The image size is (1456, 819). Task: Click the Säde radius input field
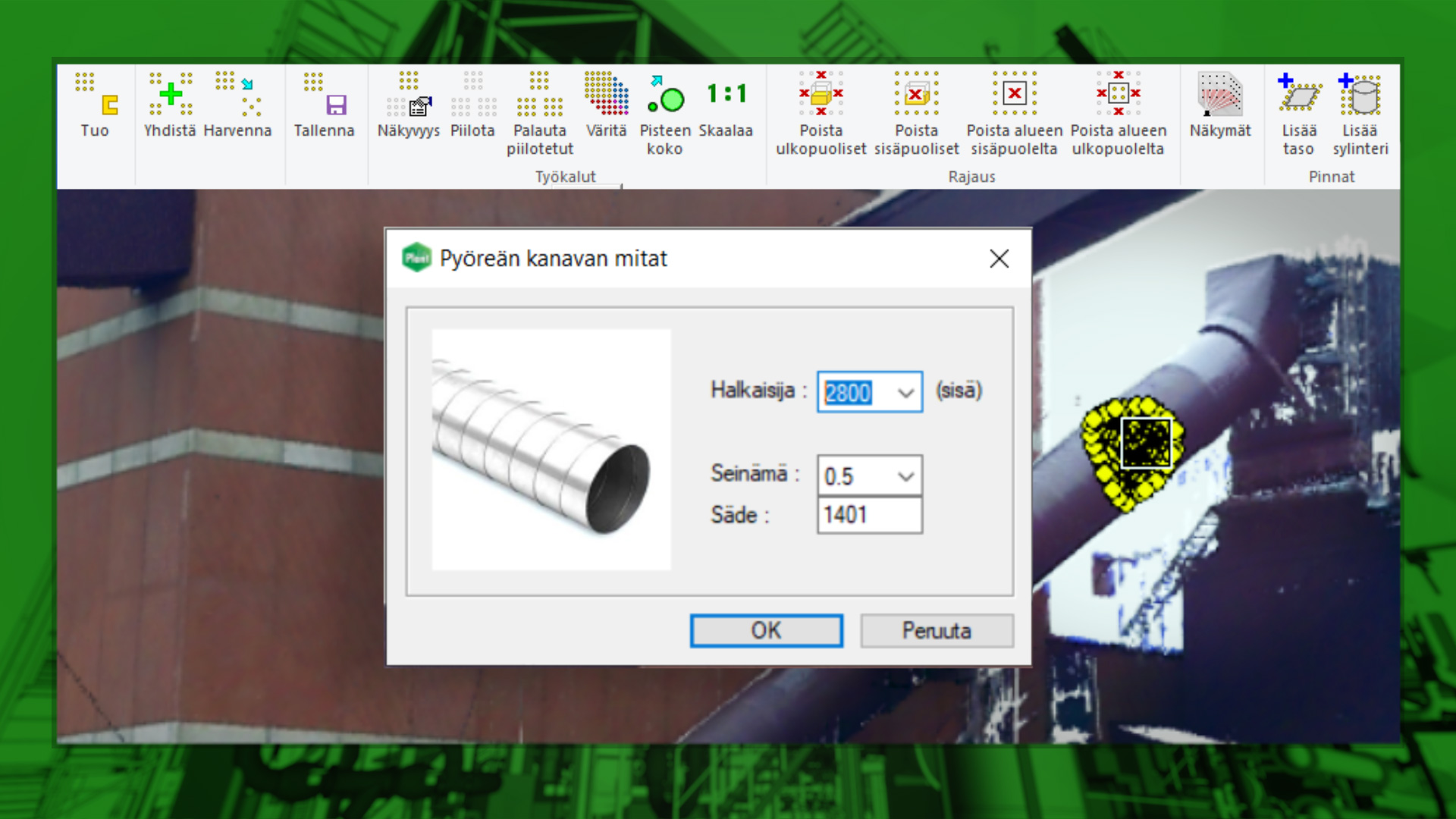[x=869, y=516]
